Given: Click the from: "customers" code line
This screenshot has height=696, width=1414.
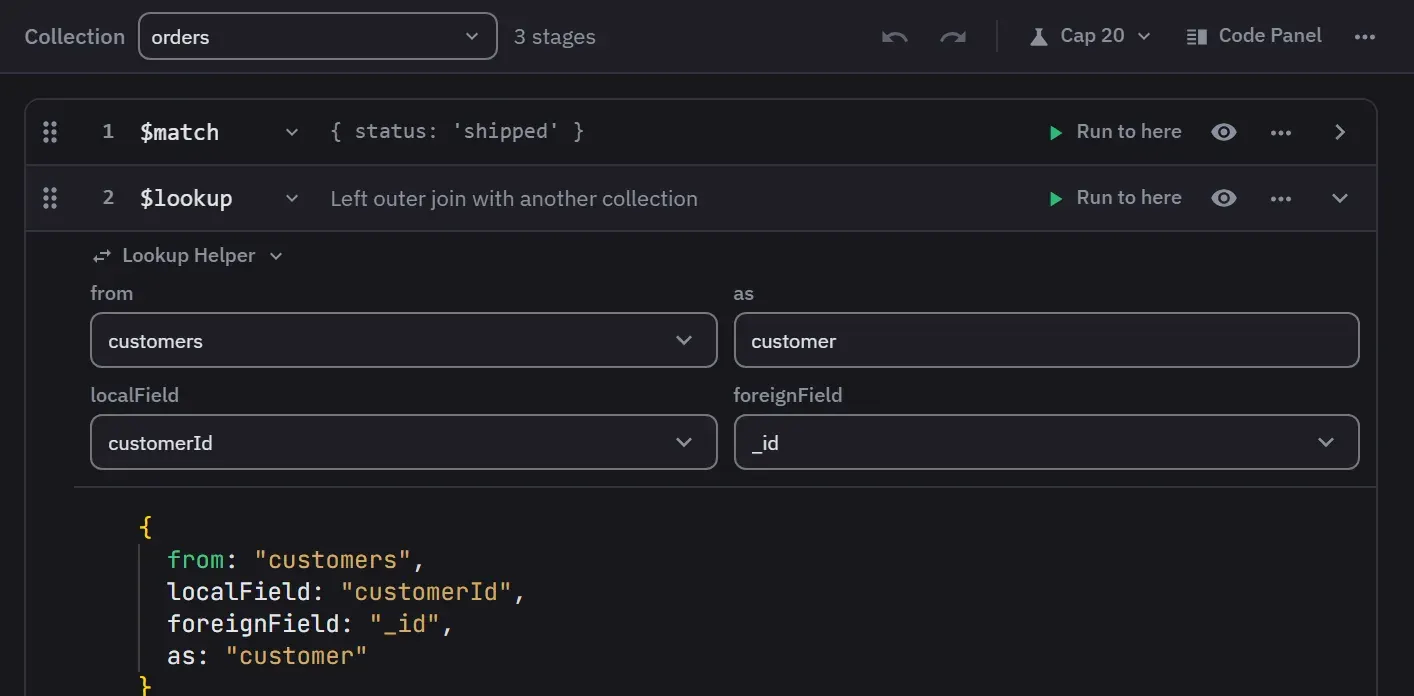Looking at the screenshot, I should (x=296, y=559).
